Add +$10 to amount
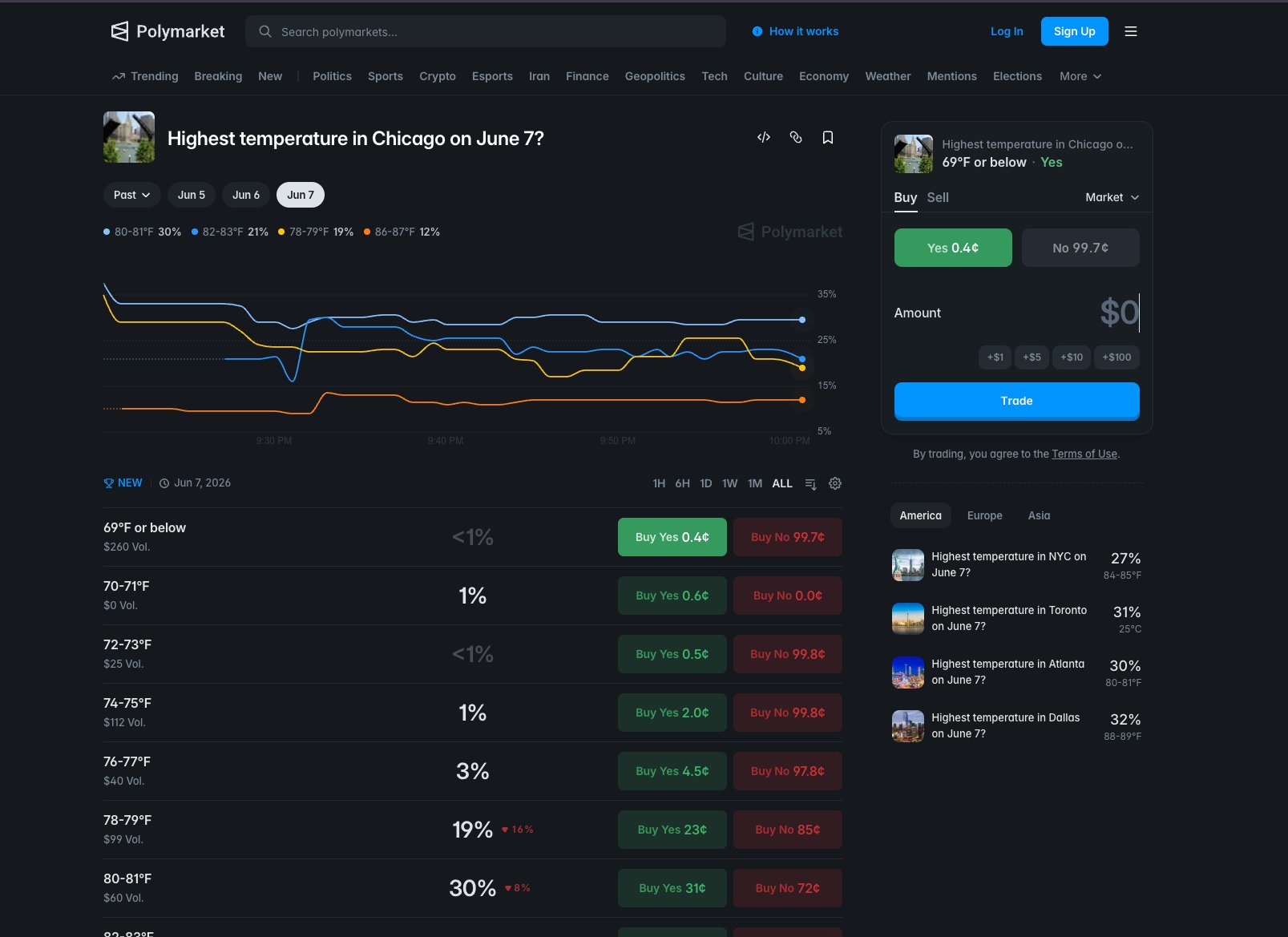The height and width of the screenshot is (937, 1288). (x=1072, y=357)
